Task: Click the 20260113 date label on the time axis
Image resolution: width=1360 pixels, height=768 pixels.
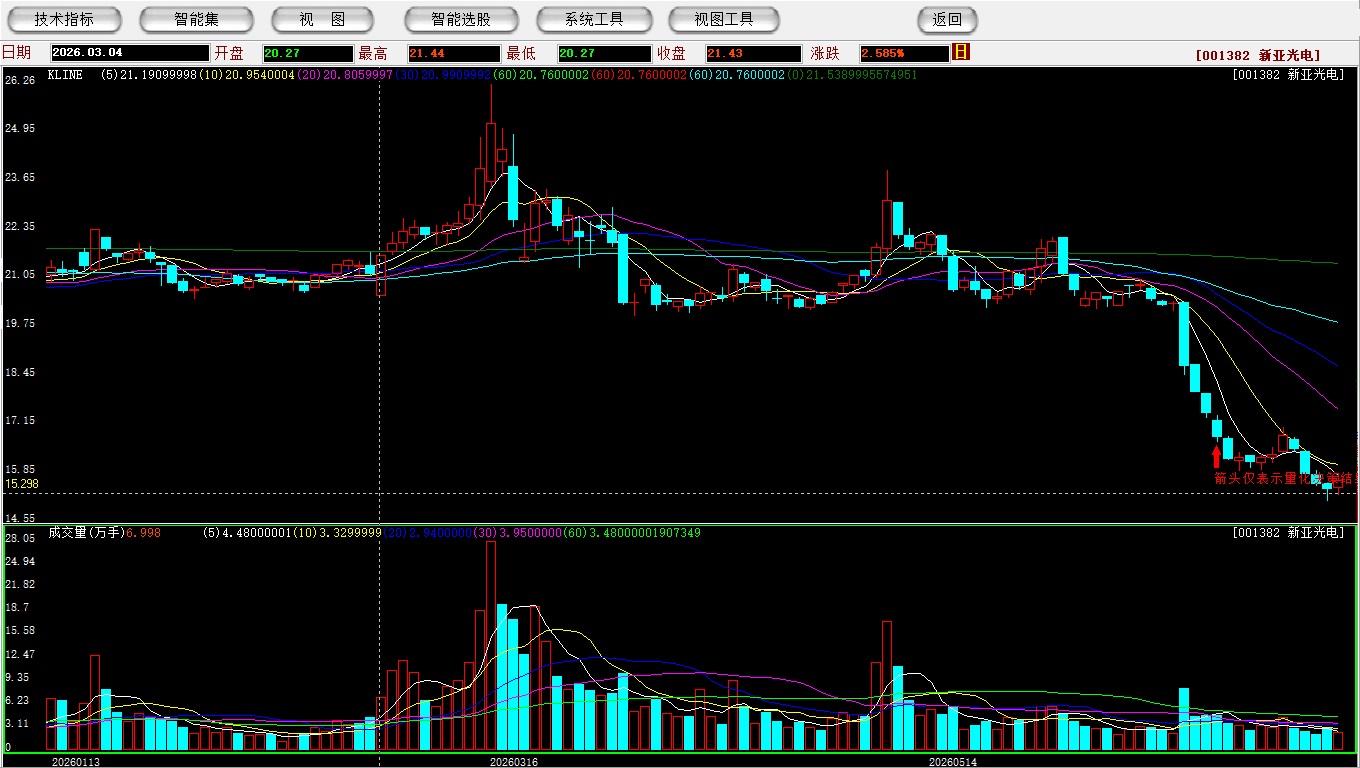Action: (76, 762)
